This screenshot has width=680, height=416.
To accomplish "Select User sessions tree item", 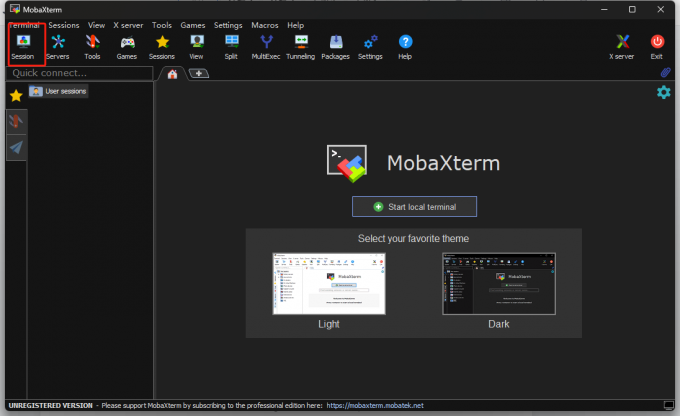I will [x=59, y=91].
